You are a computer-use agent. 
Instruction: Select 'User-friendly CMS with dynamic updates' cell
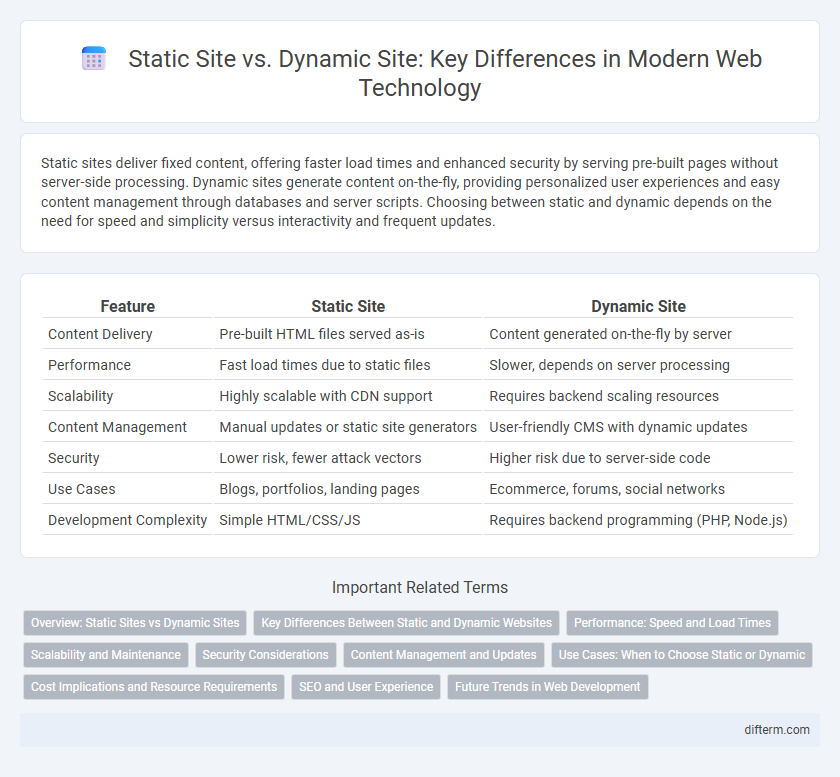638,427
